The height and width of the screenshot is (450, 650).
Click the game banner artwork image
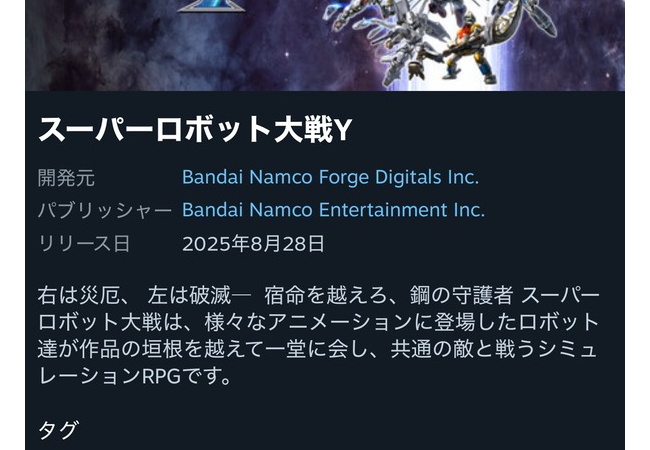point(325,45)
